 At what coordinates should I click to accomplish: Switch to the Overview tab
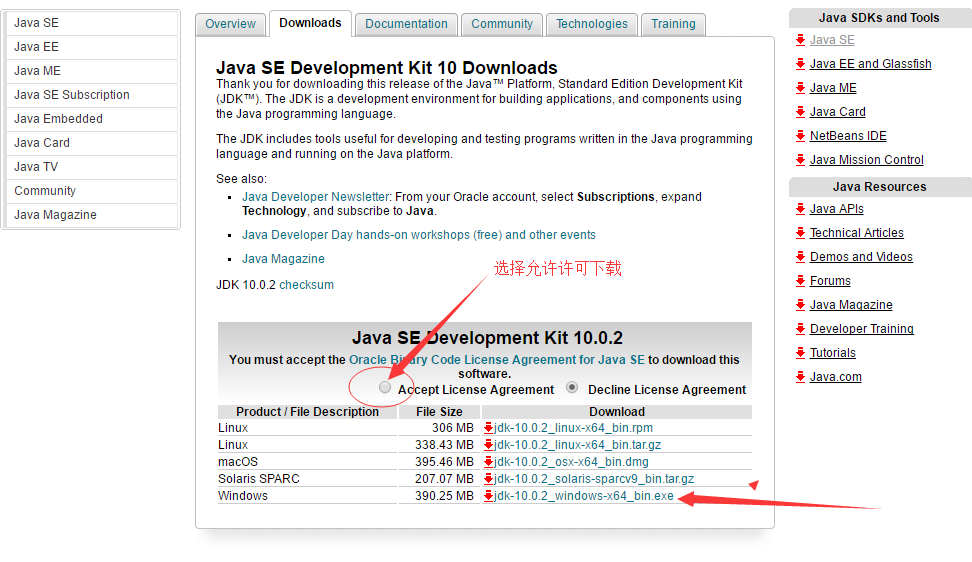tap(231, 24)
